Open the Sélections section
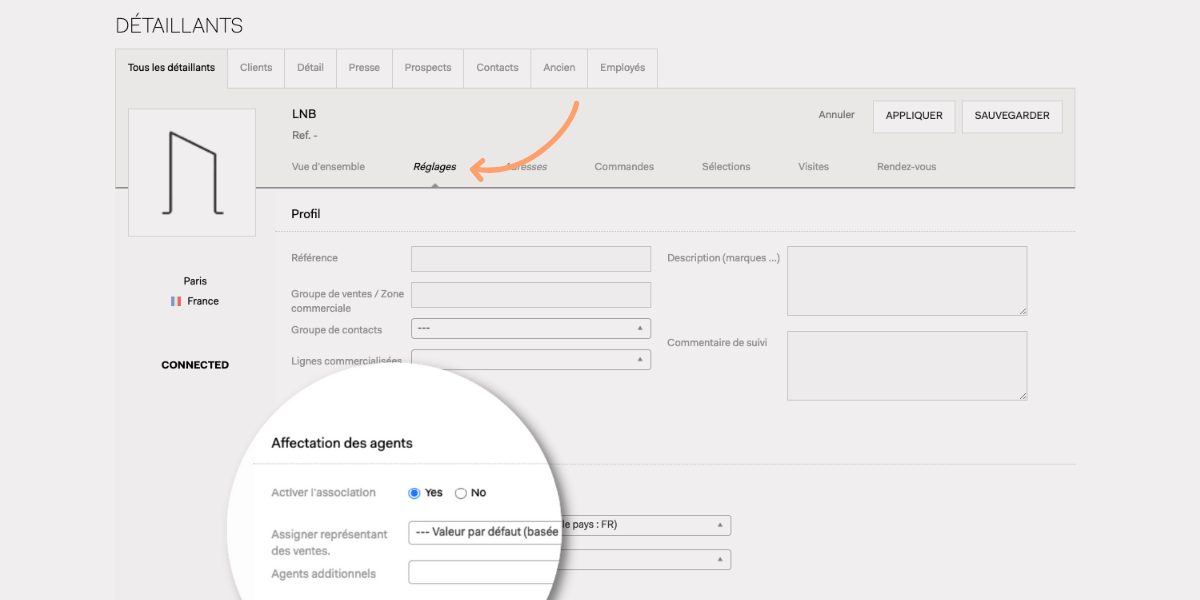This screenshot has height=600, width=1200. (726, 167)
